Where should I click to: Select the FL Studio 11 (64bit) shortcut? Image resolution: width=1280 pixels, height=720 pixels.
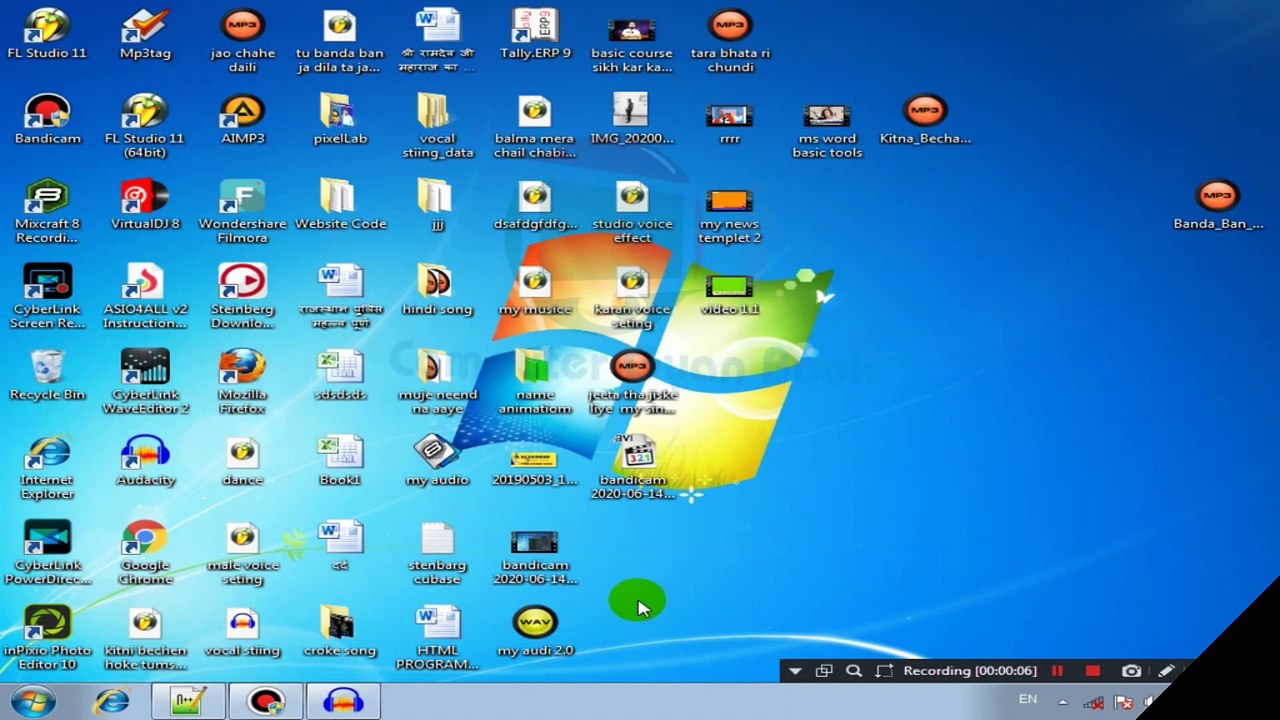tap(145, 126)
